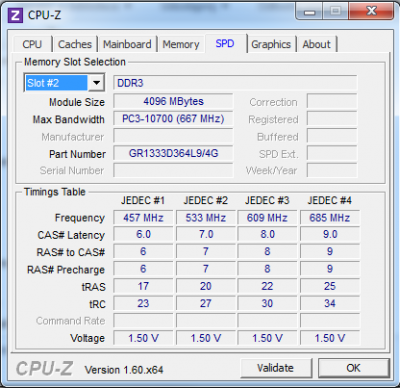Click the DDR3 memory type field

(235, 83)
